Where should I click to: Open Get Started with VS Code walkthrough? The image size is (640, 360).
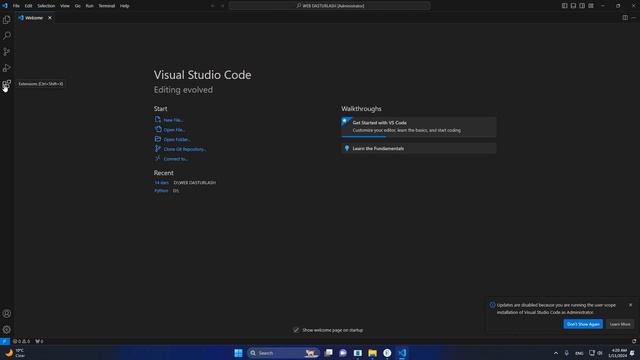(x=419, y=127)
